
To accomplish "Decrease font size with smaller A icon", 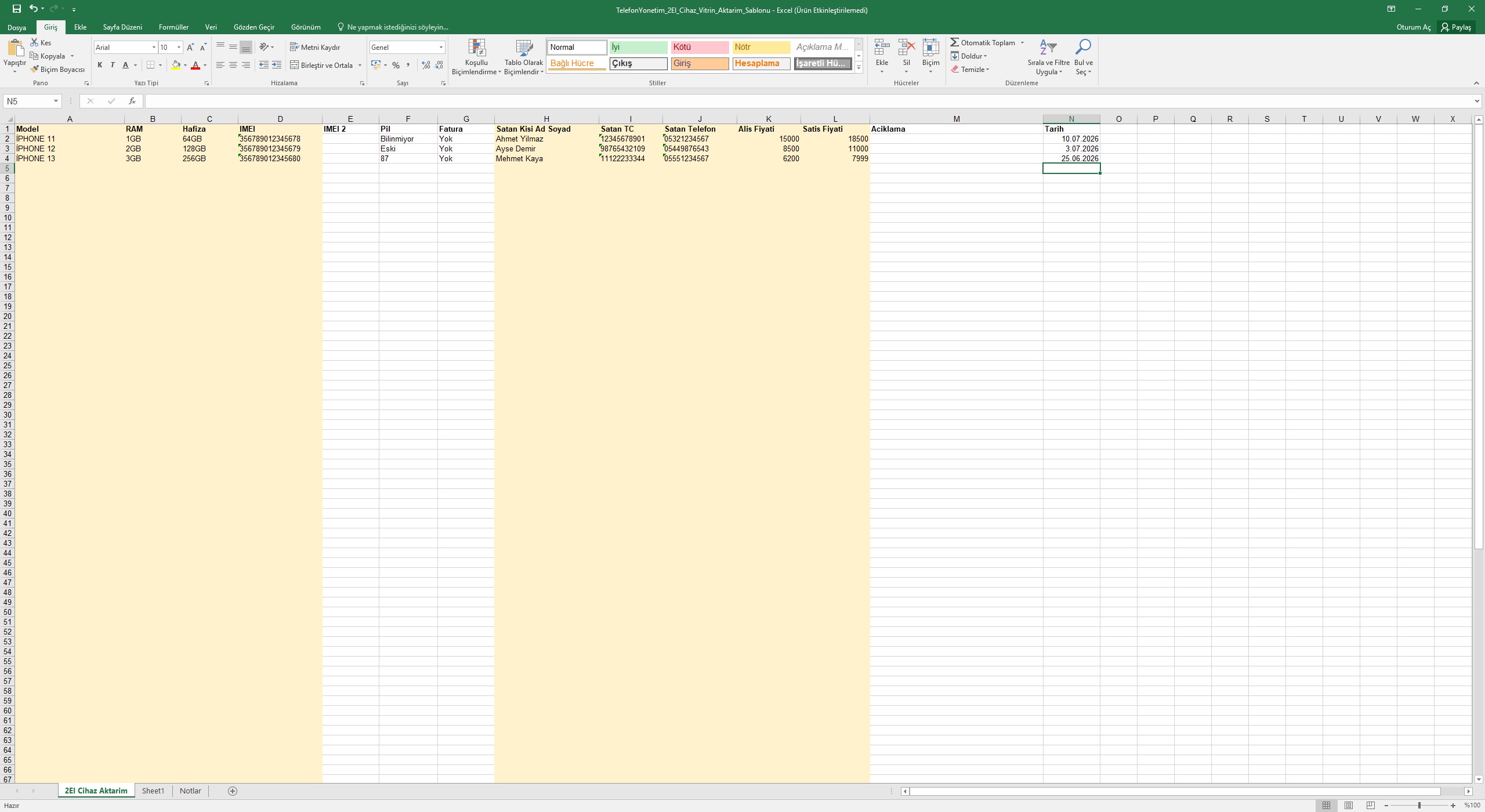I will [x=202, y=48].
